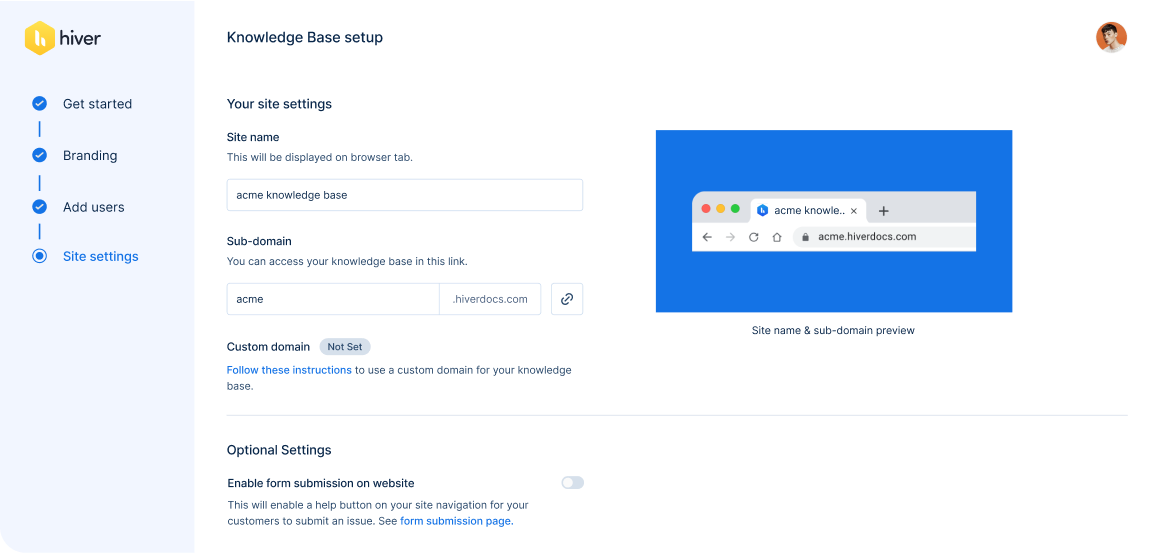Screen dimensions: 1160x553
Task: Click the sub-domain acme input field
Action: (x=333, y=299)
